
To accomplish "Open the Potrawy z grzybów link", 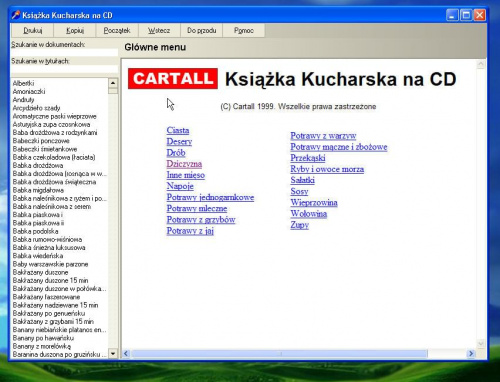I will coord(201,220).
